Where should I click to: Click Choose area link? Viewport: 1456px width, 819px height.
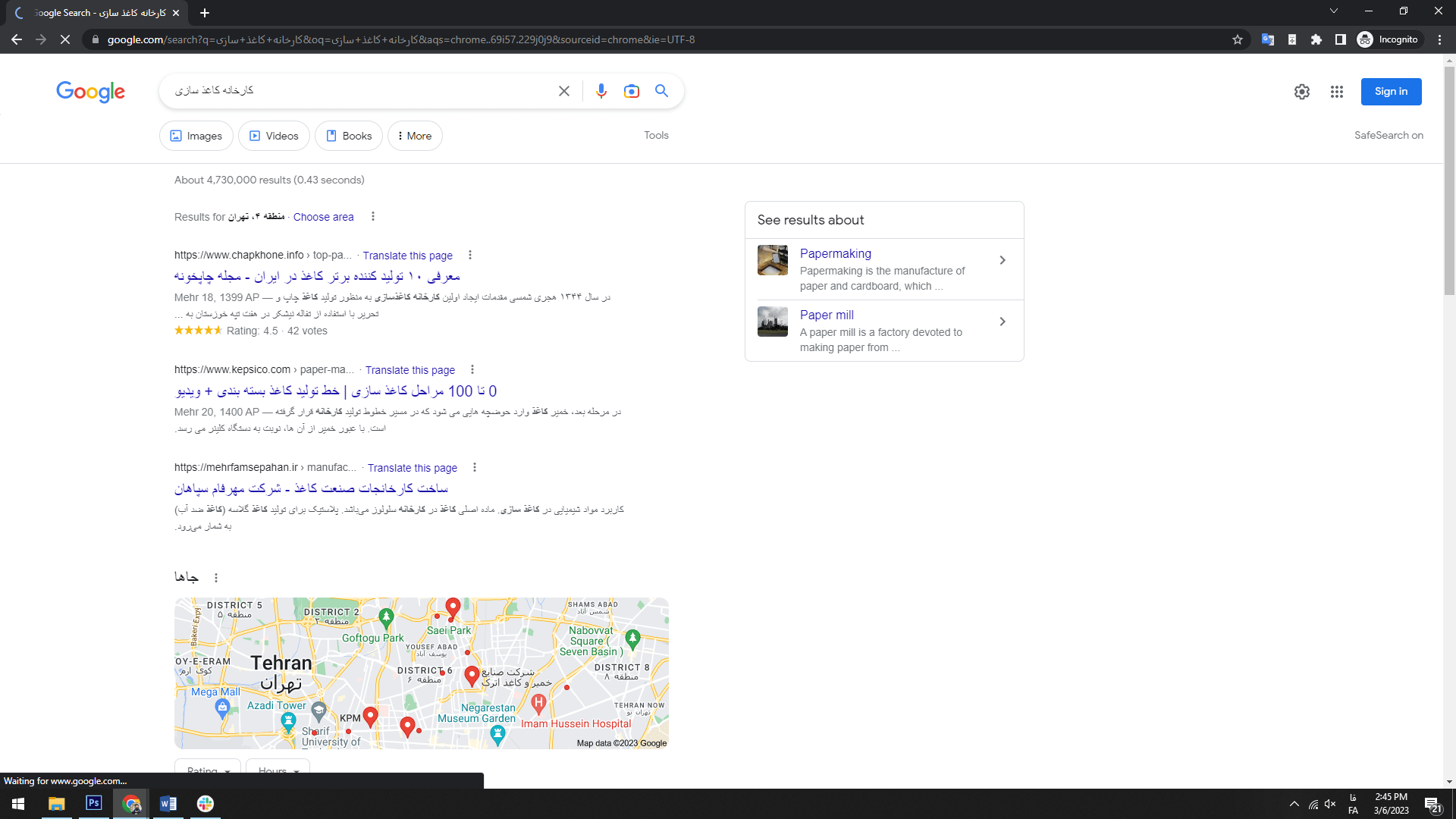coord(324,217)
